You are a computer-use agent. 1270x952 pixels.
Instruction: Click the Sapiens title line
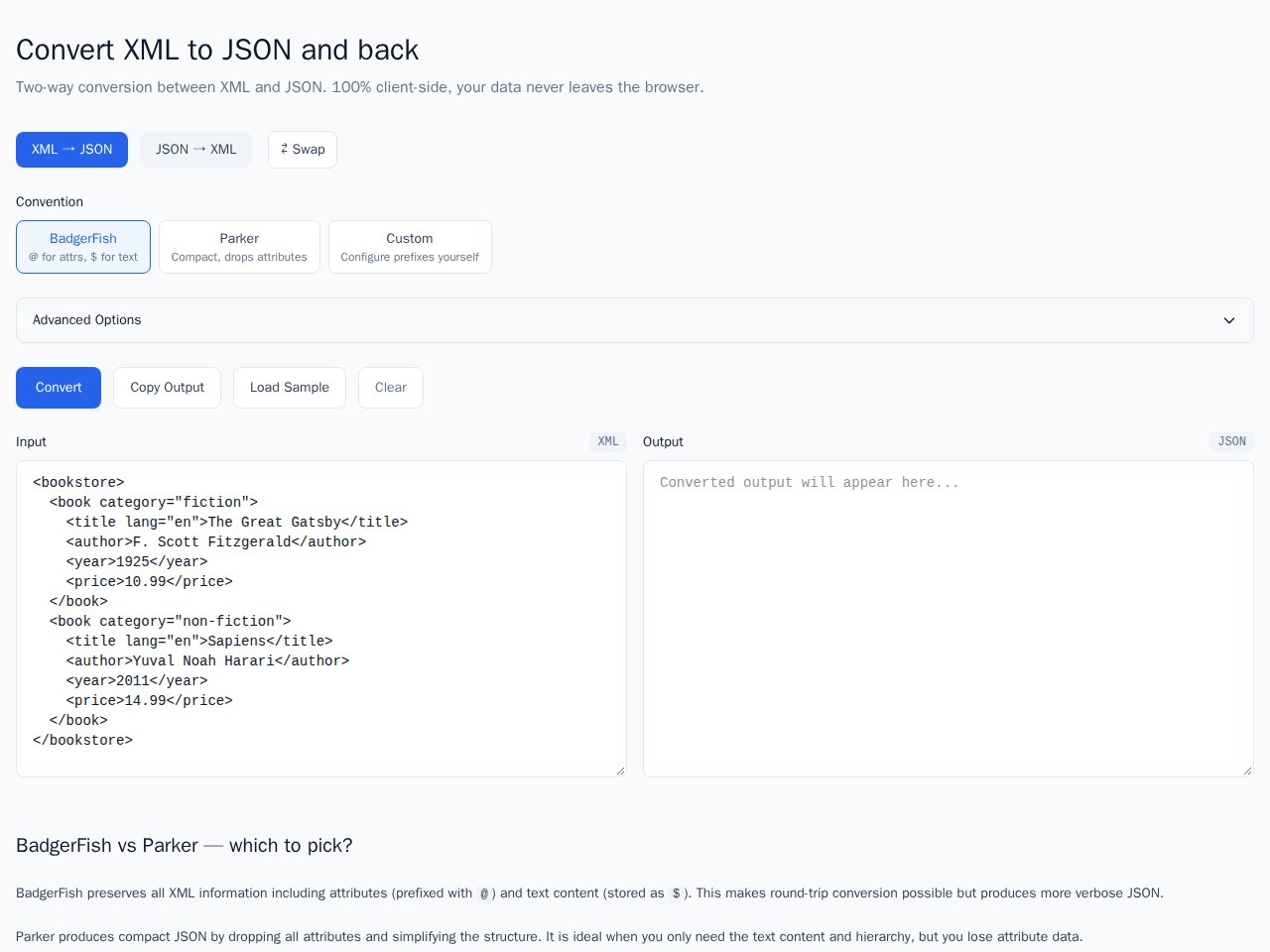click(x=199, y=641)
